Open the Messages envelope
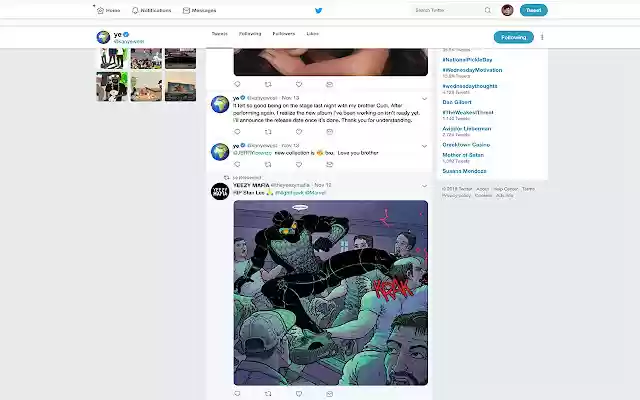Screen dimensions: 640x400 click(x=186, y=11)
